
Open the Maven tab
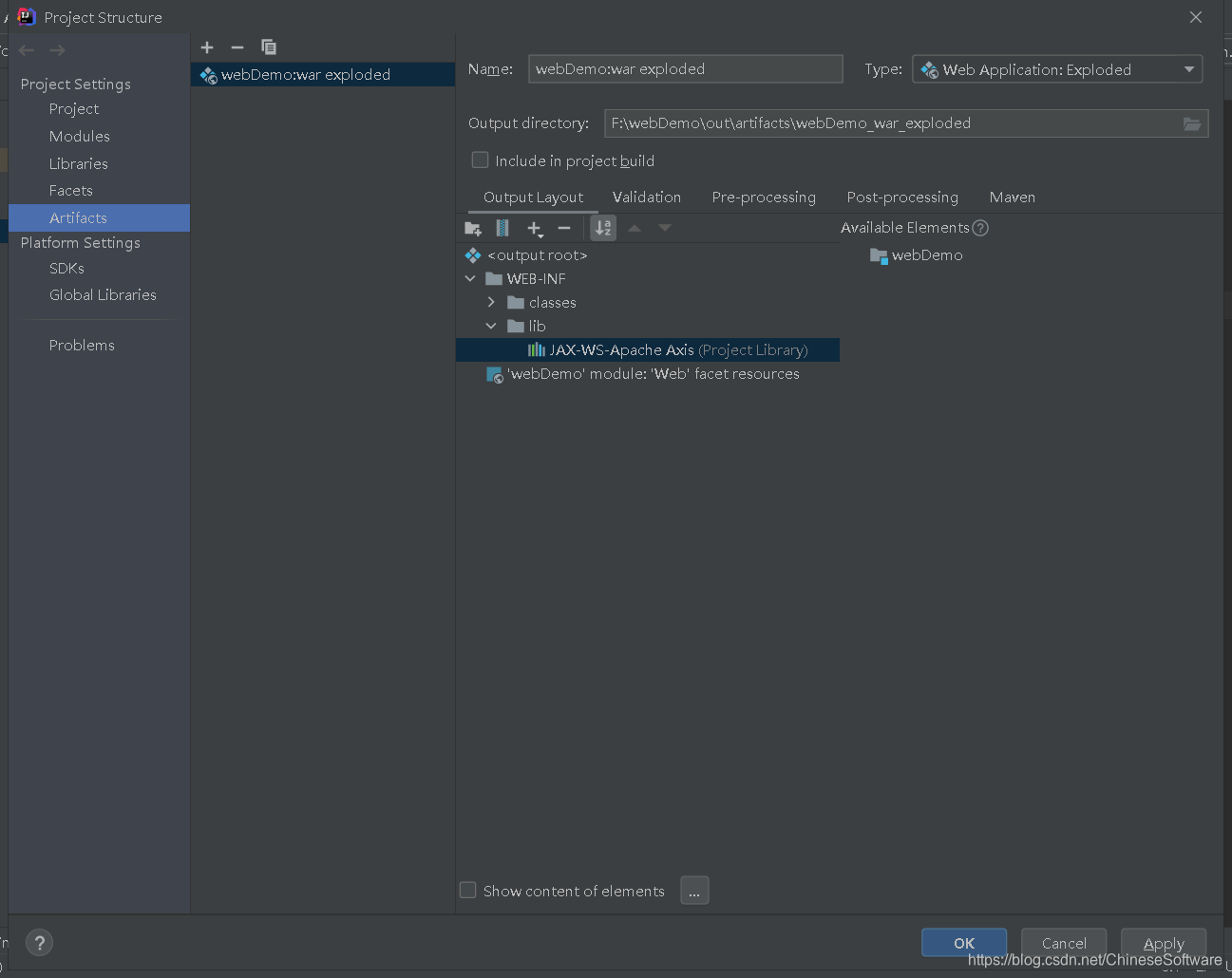[x=1013, y=197]
